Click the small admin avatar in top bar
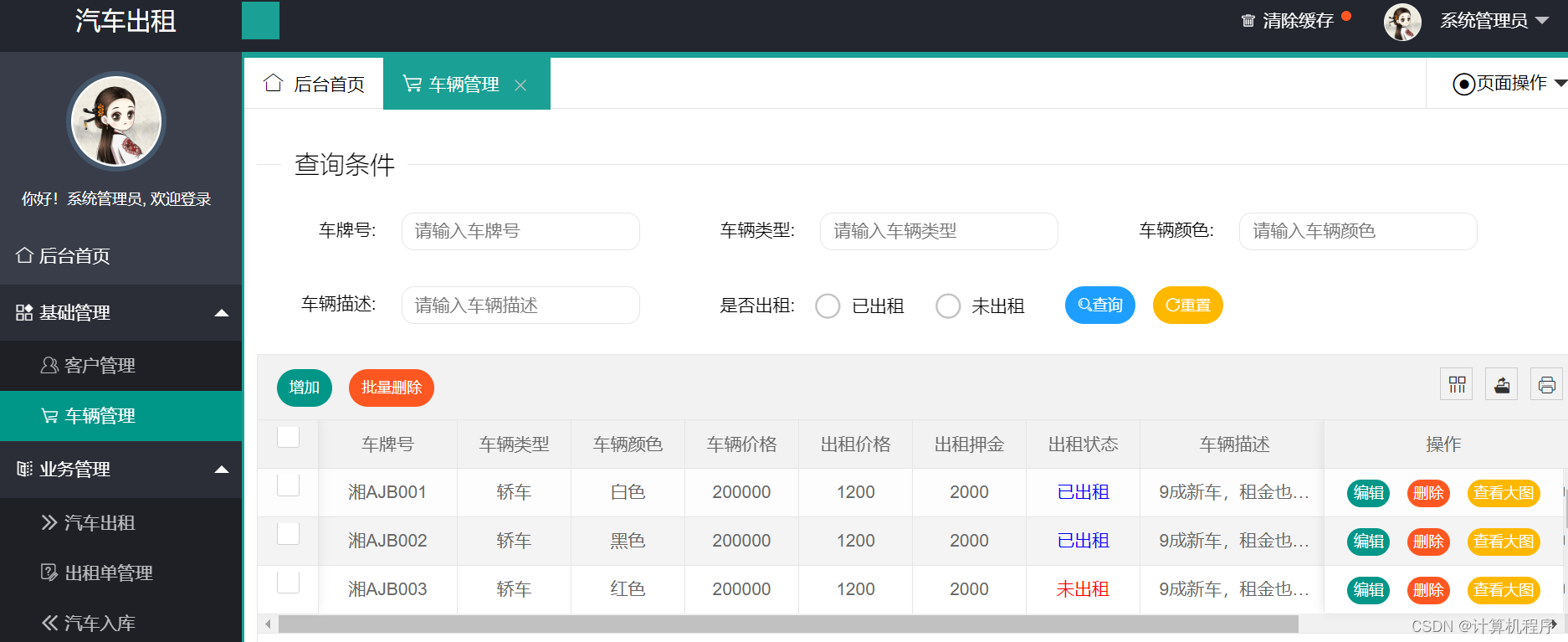The image size is (1568, 642). coord(1402,22)
